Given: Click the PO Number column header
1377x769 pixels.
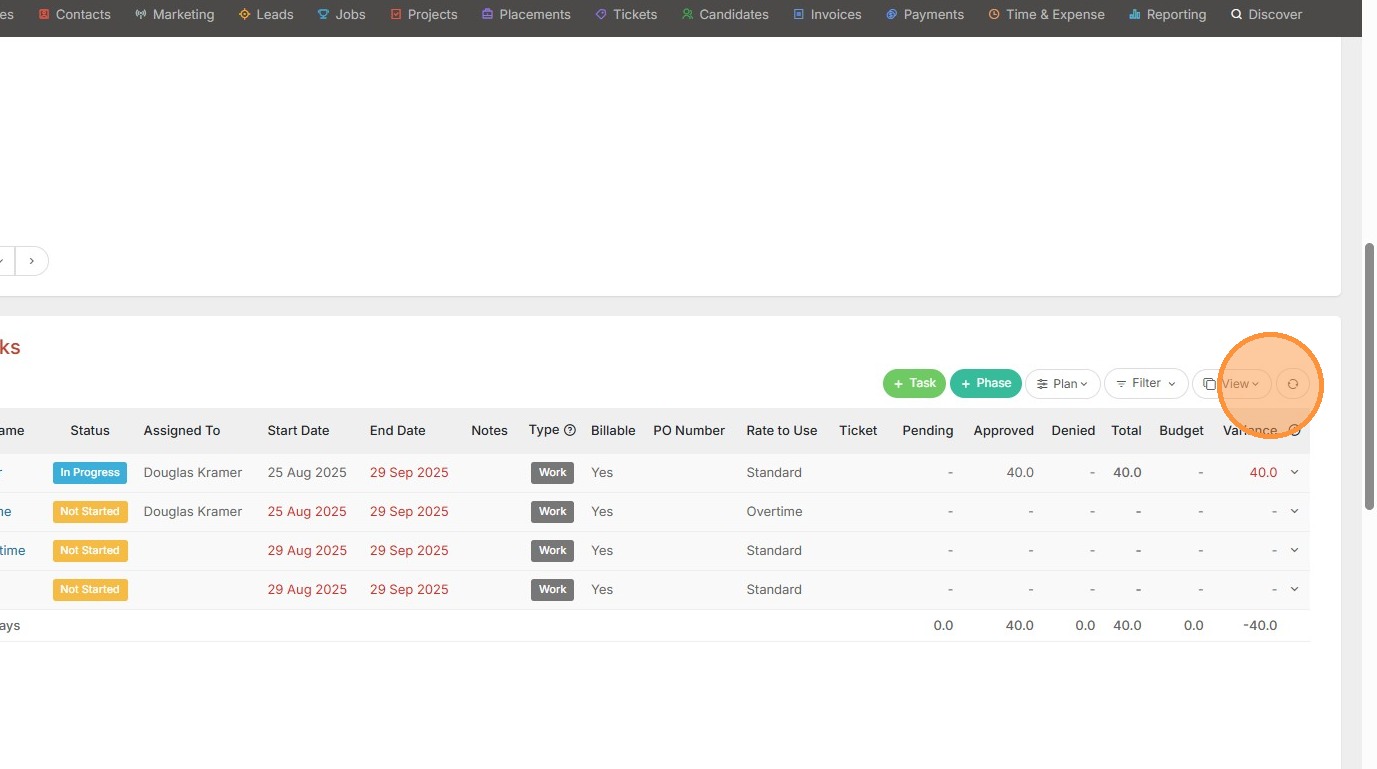Looking at the screenshot, I should click(689, 431).
